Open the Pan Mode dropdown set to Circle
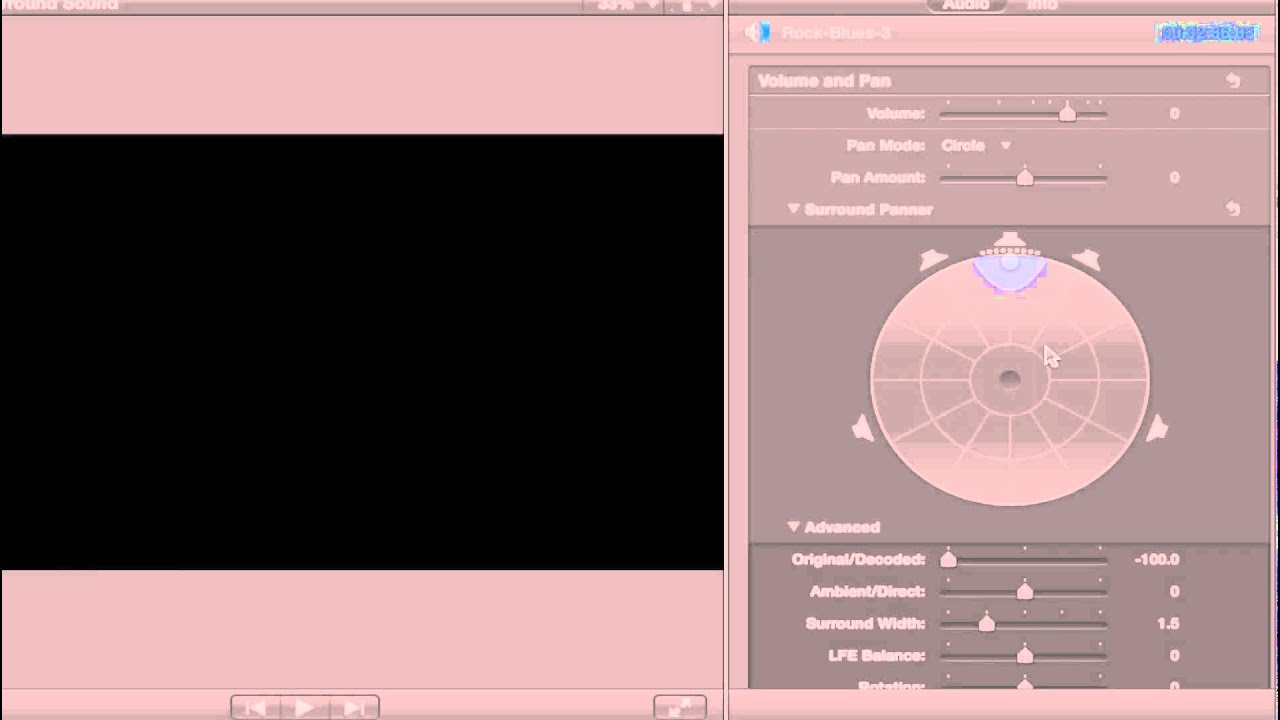 pyautogui.click(x=976, y=145)
